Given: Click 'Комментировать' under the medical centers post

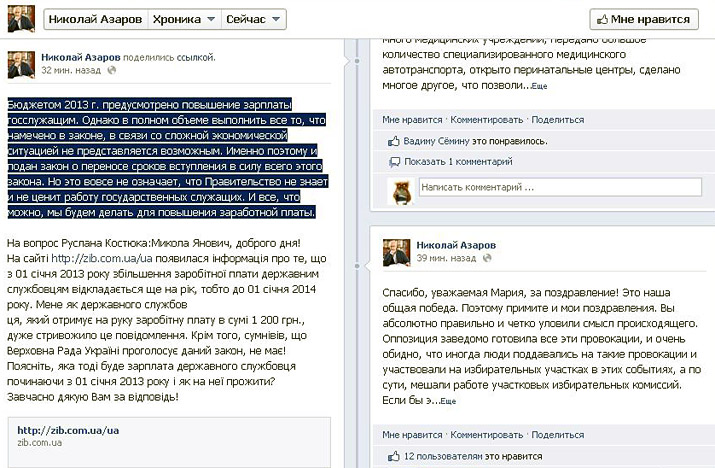Looking at the screenshot, I should pyautogui.click(x=483, y=119).
